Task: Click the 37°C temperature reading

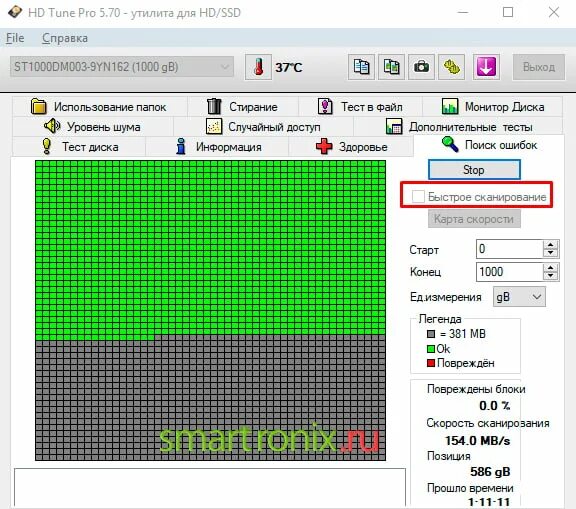Action: 289,68
